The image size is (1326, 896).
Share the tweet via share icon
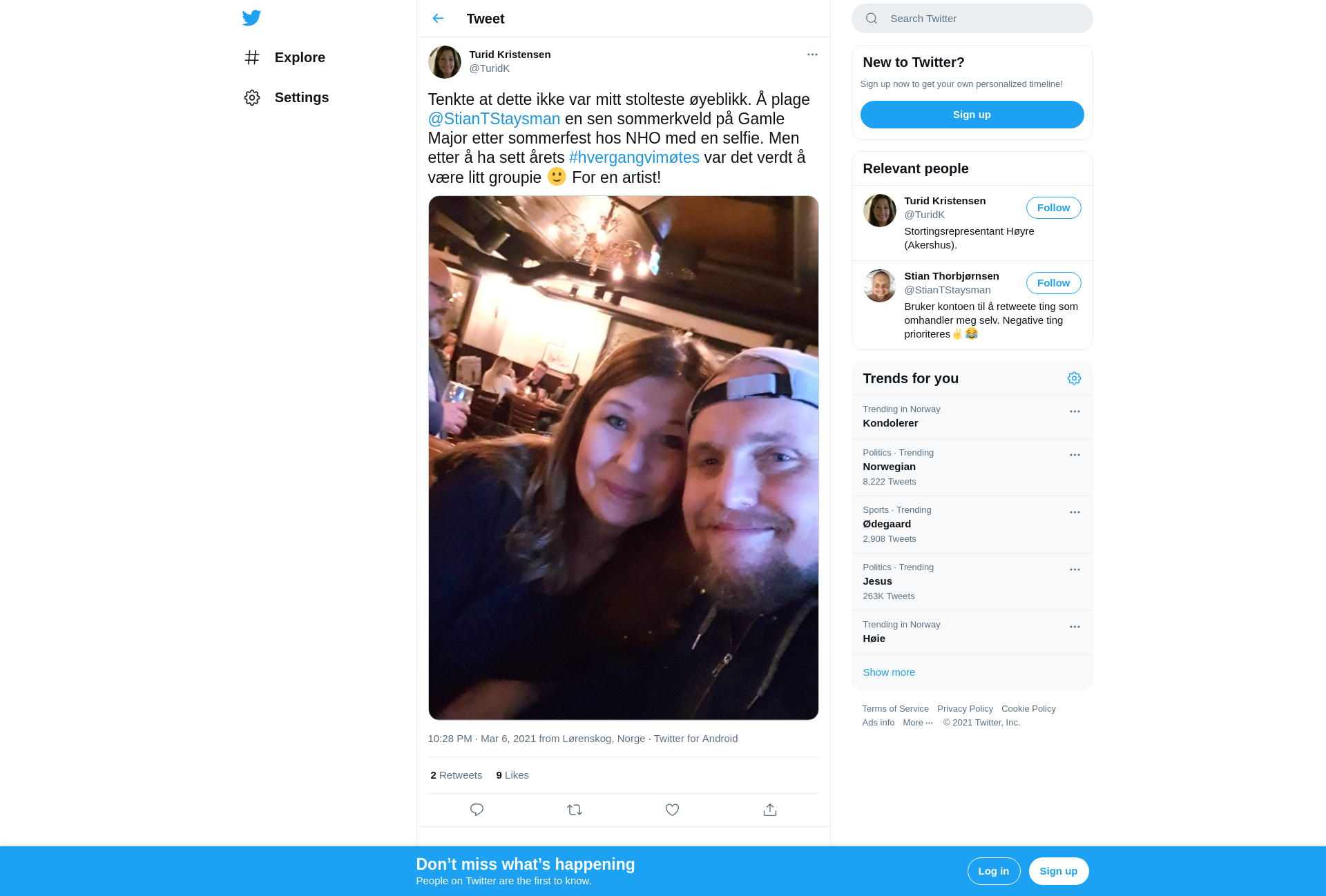pos(770,810)
